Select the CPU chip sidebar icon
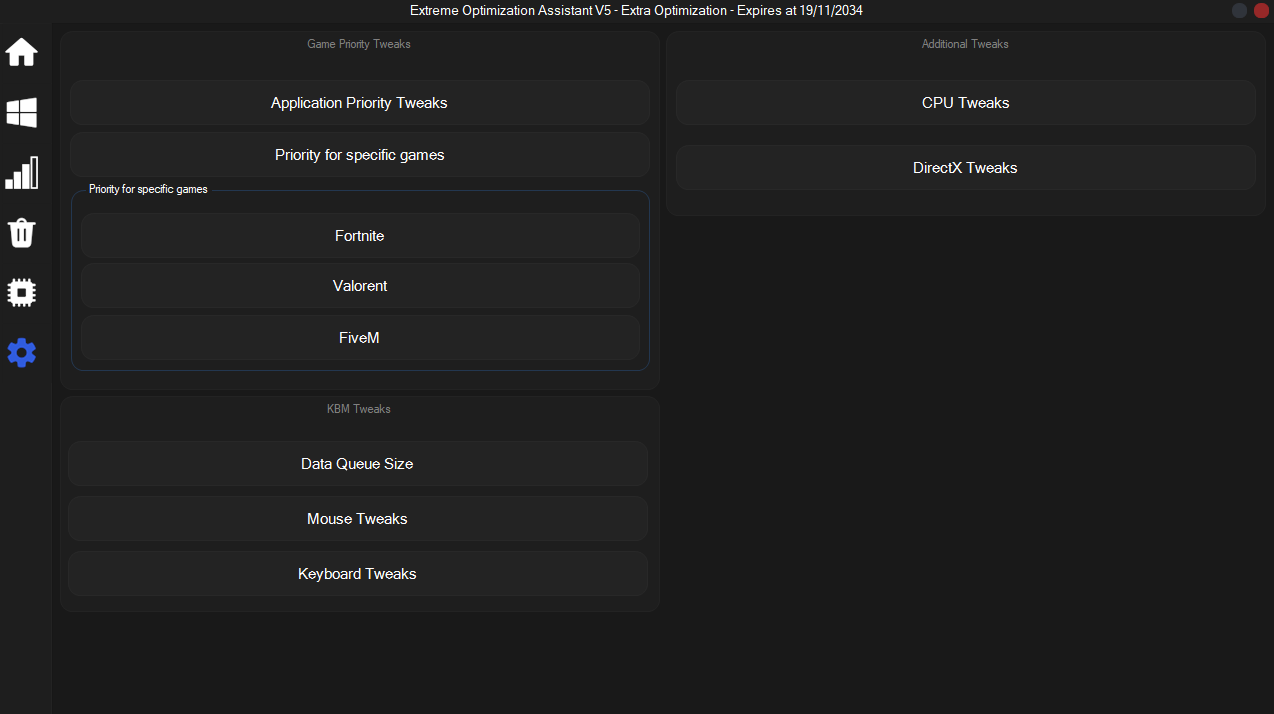Image resolution: width=1274 pixels, height=714 pixels. 22,293
